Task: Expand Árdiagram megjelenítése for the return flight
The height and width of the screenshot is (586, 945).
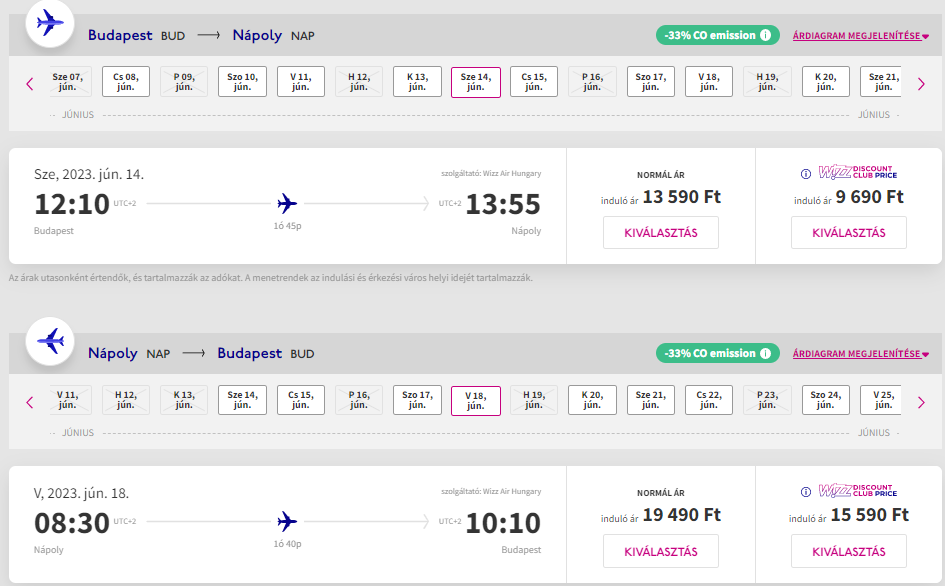Action: coord(860,354)
